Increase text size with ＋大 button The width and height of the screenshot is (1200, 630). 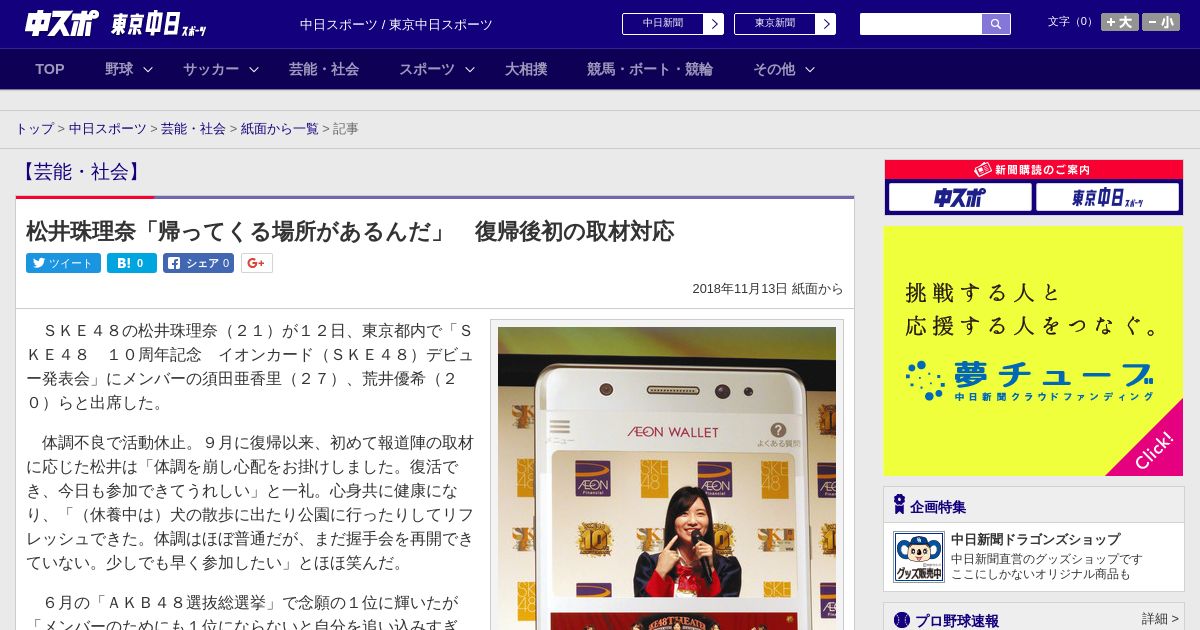tap(1120, 22)
